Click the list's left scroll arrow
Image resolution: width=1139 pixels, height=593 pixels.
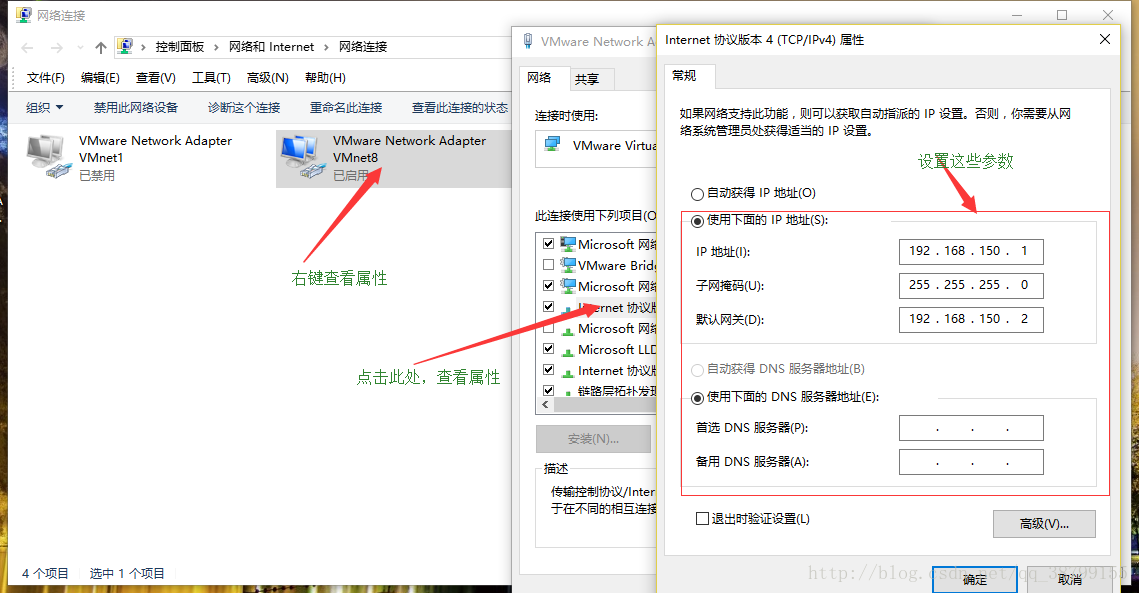pyautogui.click(x=546, y=405)
